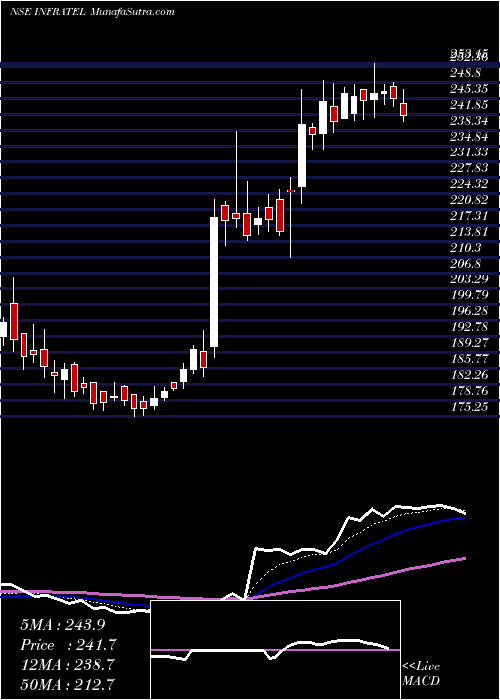This screenshot has width=500, height=700.
Task: Click inside the MACD inset chart
Action: 275,650
